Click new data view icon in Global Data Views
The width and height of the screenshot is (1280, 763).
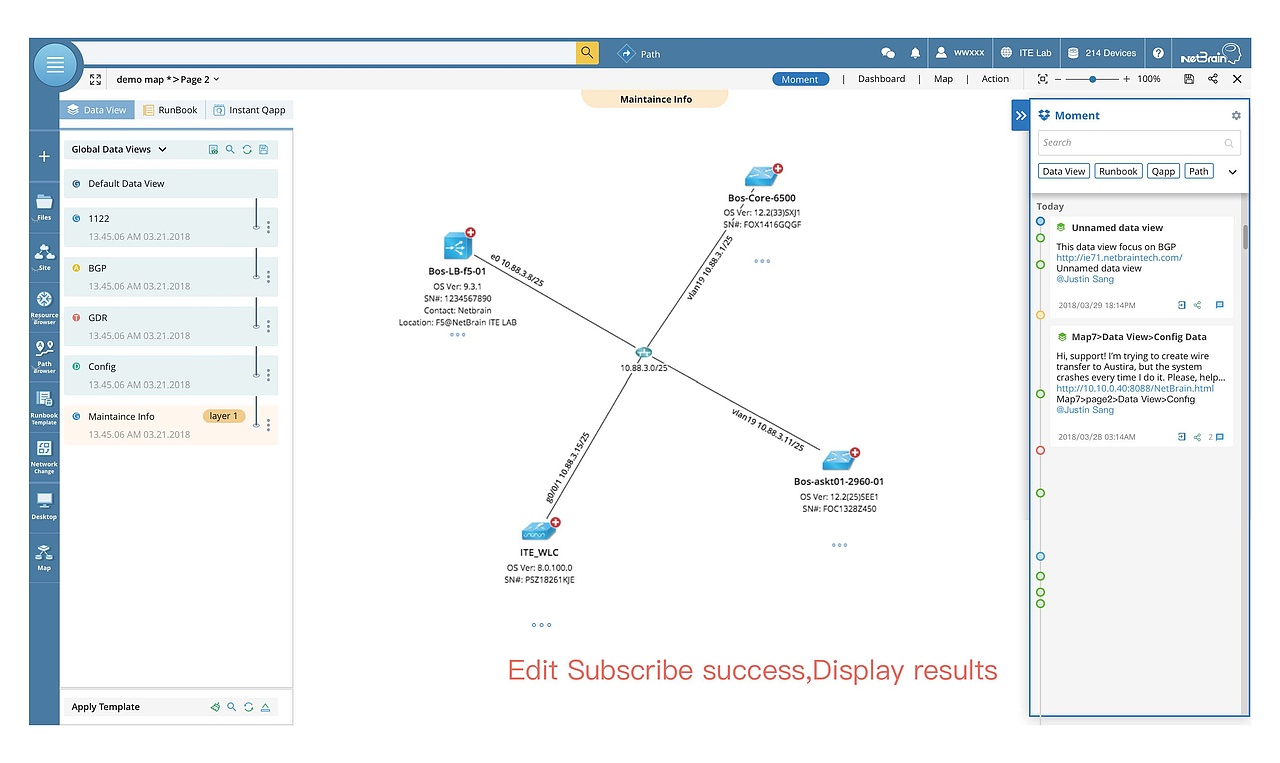point(213,150)
